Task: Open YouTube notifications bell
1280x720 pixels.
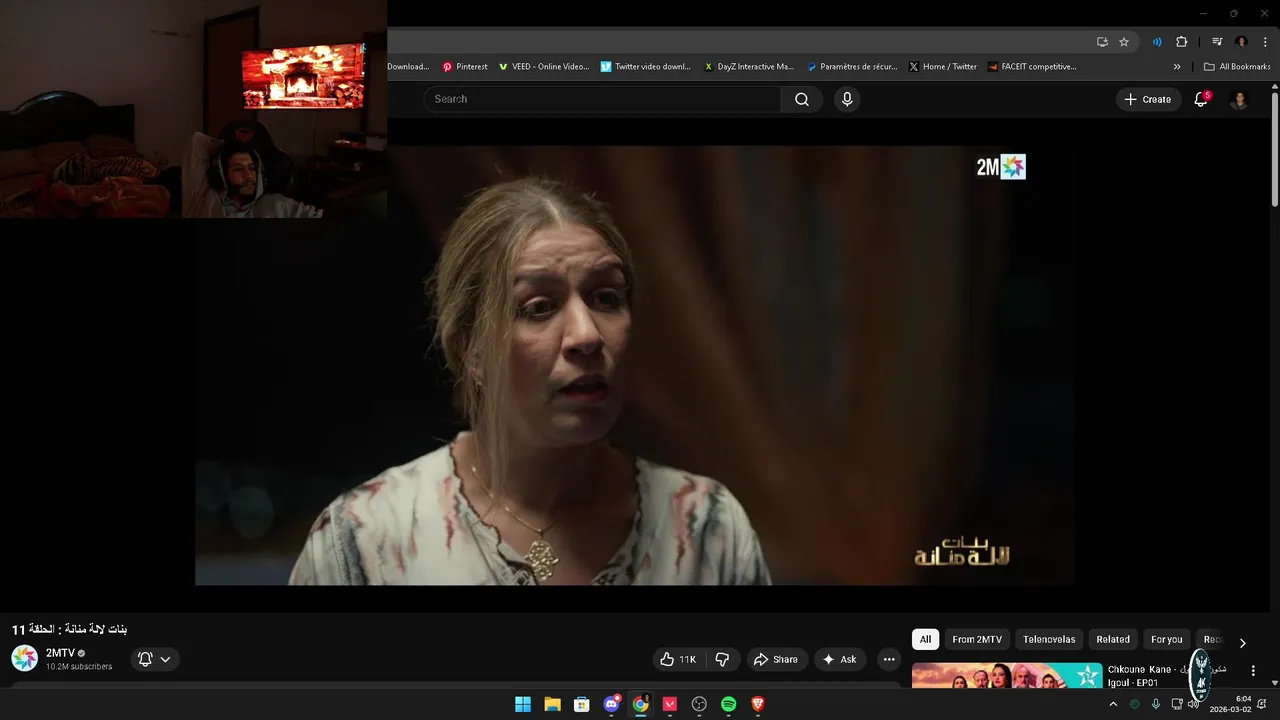Action: (x=1201, y=99)
